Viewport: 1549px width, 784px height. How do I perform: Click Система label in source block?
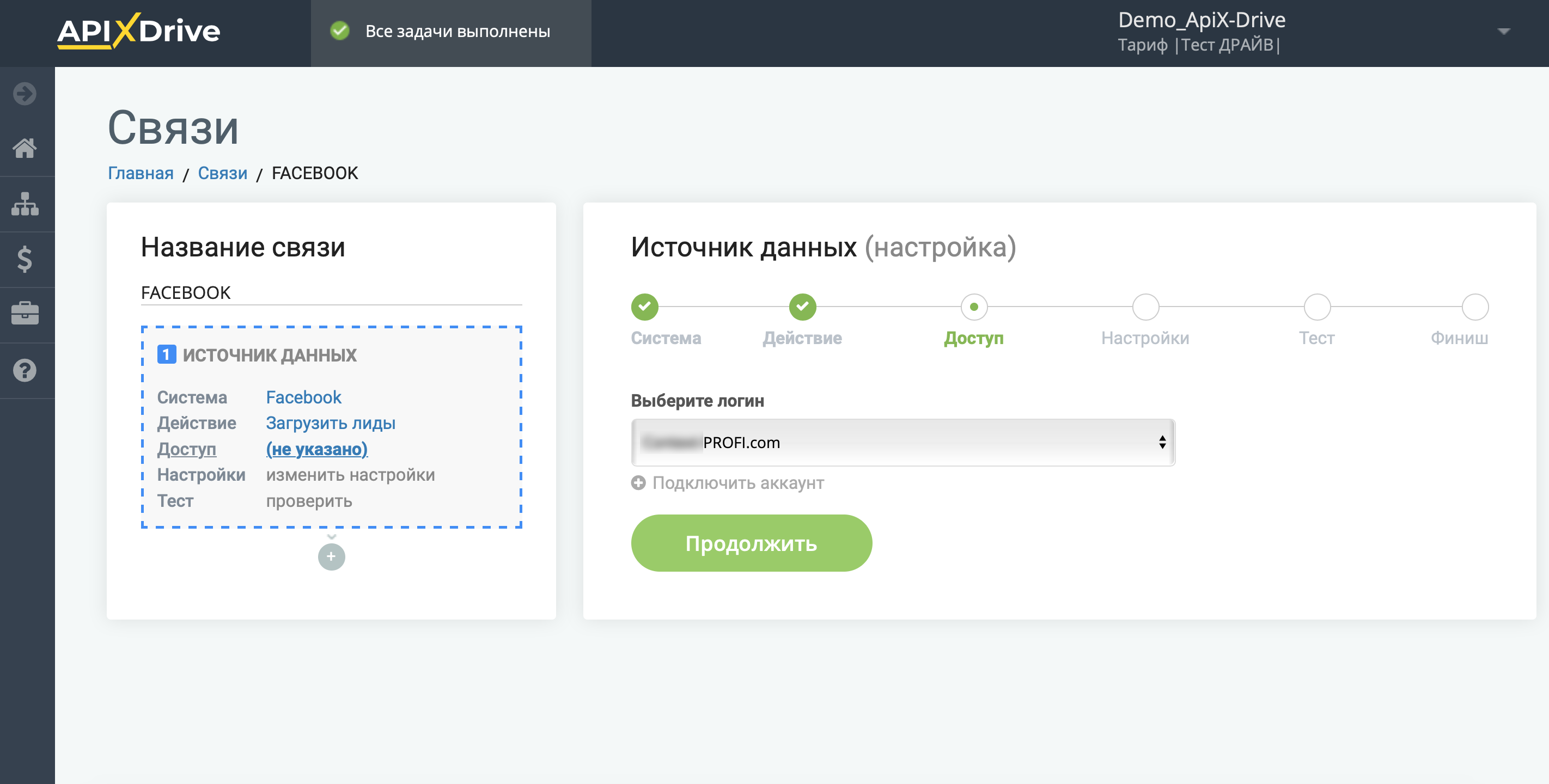pos(192,397)
